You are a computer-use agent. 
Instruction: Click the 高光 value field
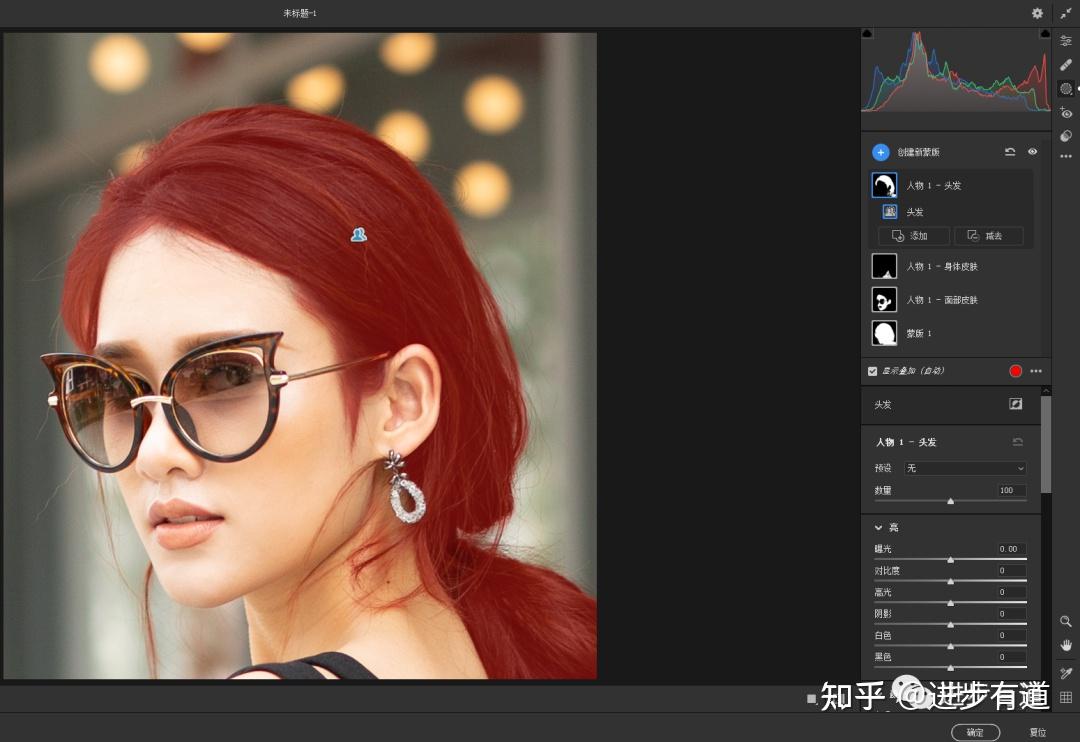pos(1011,592)
